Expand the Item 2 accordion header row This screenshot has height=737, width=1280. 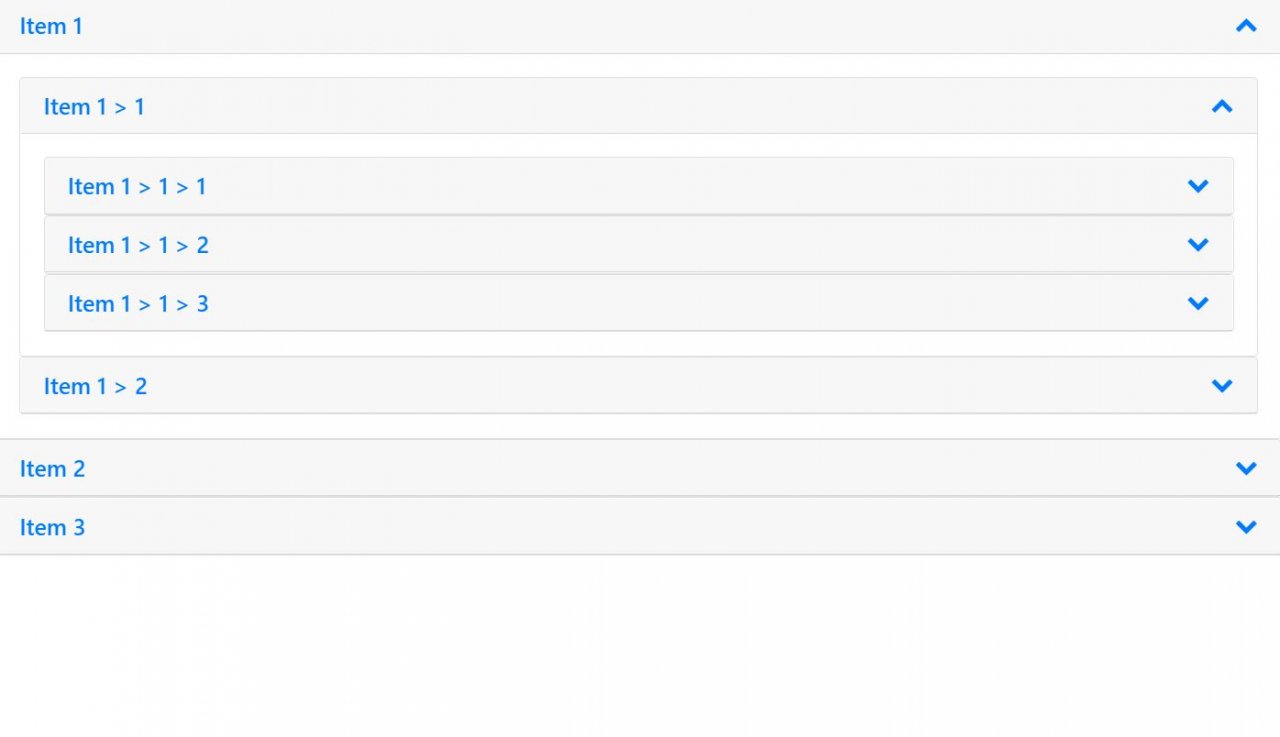[640, 468]
